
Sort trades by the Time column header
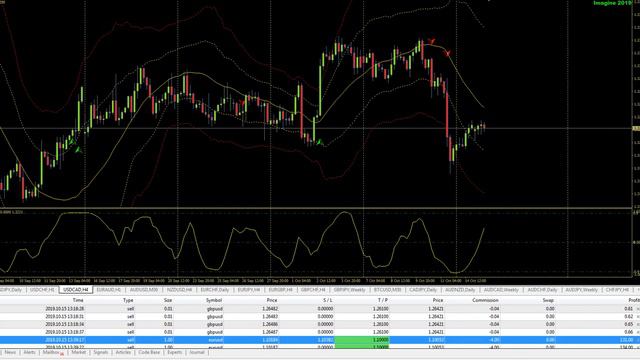[78, 300]
